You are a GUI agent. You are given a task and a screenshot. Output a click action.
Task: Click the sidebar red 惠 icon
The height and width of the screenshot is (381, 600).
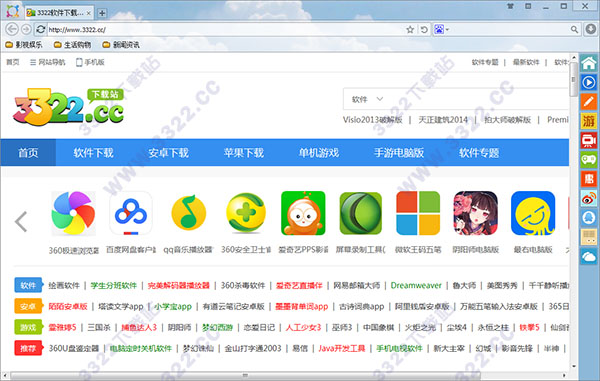pyautogui.click(x=589, y=179)
